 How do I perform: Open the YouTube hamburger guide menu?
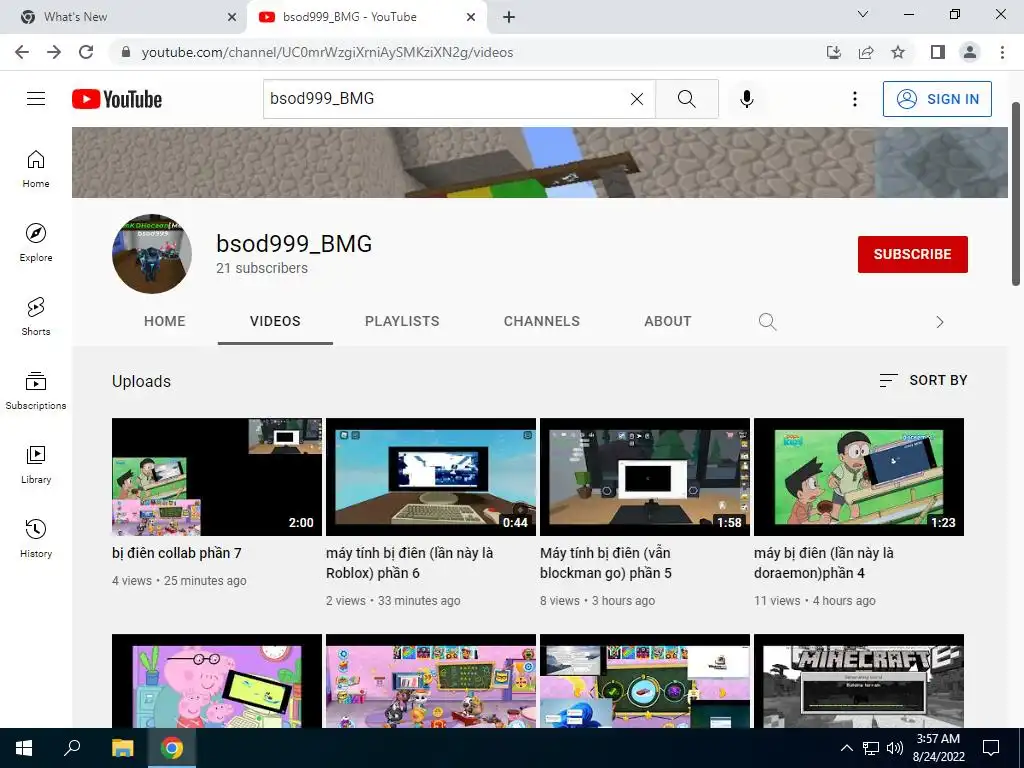[x=36, y=99]
